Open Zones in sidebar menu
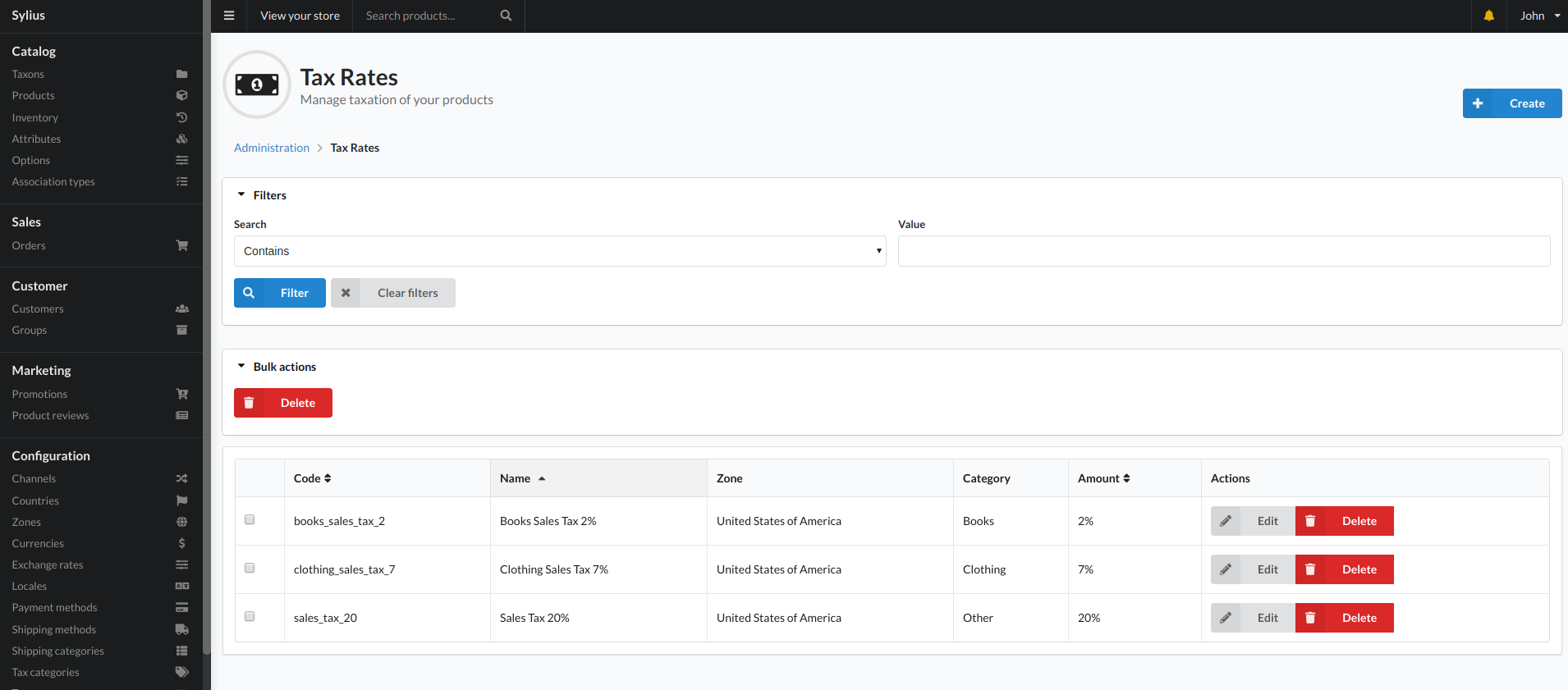1568x690 pixels. 26,522
